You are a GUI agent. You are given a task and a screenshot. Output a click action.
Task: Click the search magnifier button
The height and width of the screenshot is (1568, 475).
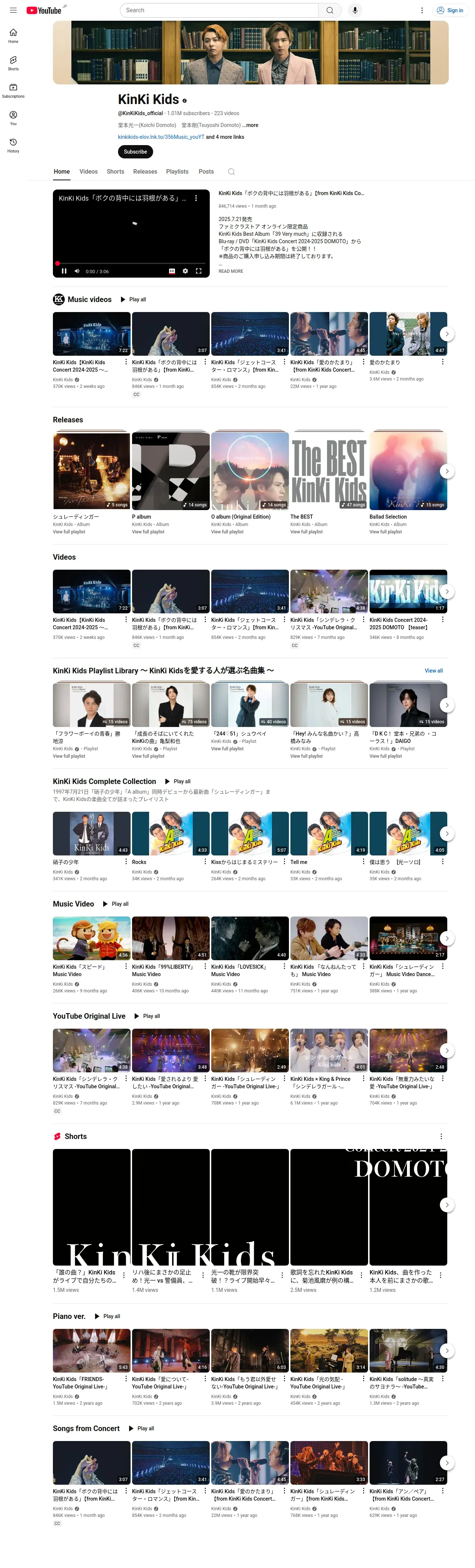[330, 10]
